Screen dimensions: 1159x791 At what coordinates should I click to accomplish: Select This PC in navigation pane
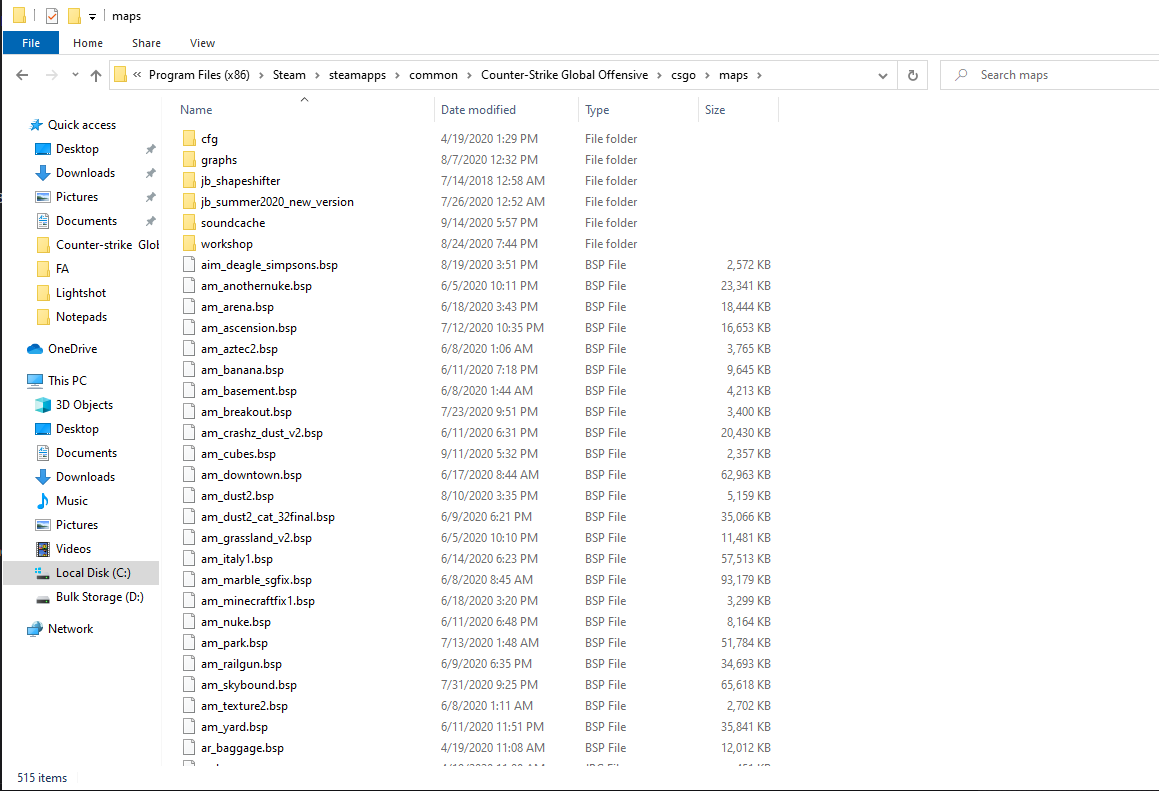pos(67,381)
